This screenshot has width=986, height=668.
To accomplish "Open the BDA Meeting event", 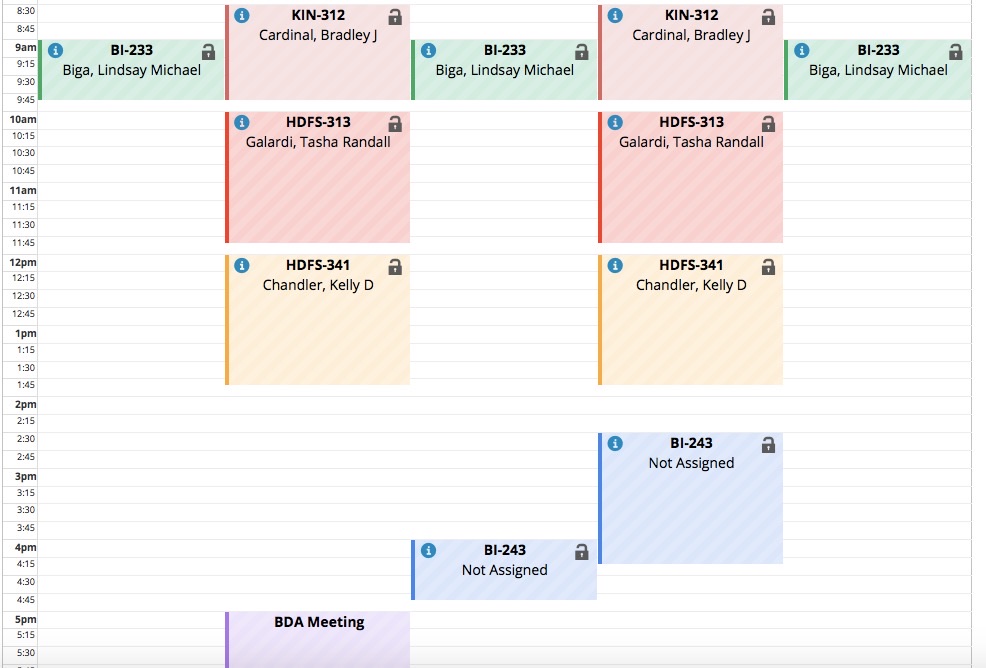I will 318,639.
